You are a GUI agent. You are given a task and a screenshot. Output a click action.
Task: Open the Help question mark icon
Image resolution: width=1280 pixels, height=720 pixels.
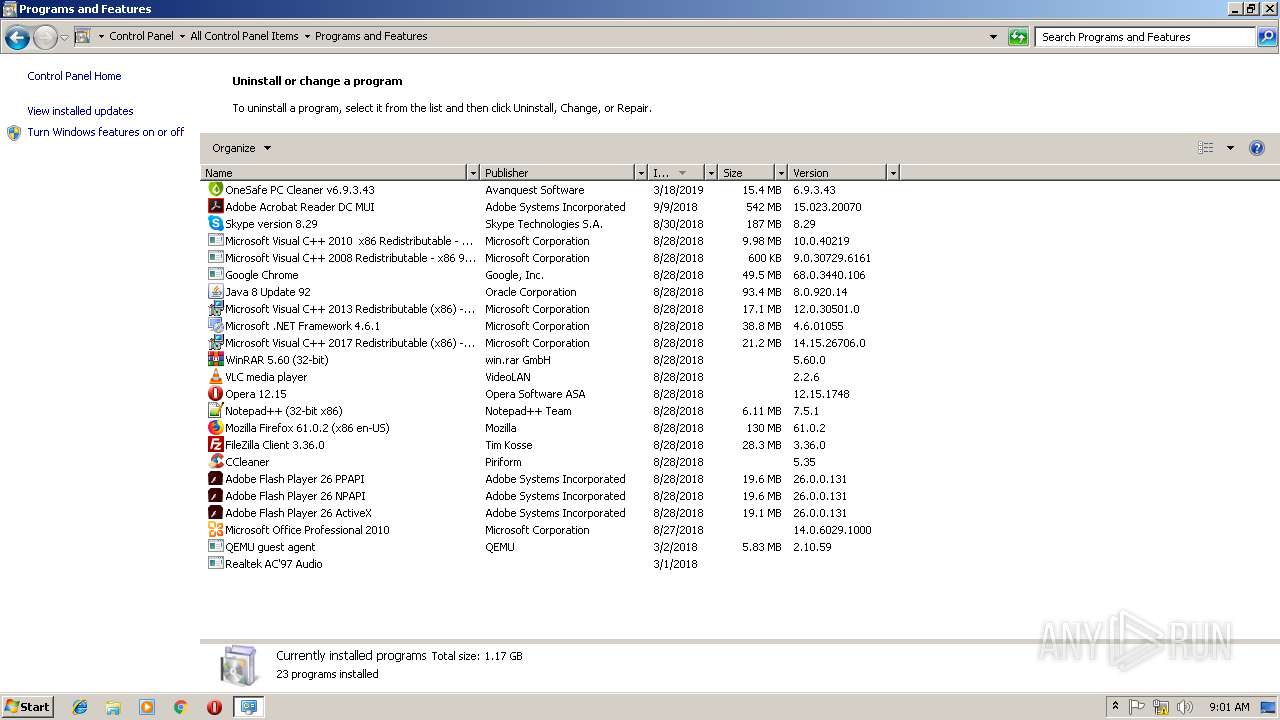pos(1257,148)
